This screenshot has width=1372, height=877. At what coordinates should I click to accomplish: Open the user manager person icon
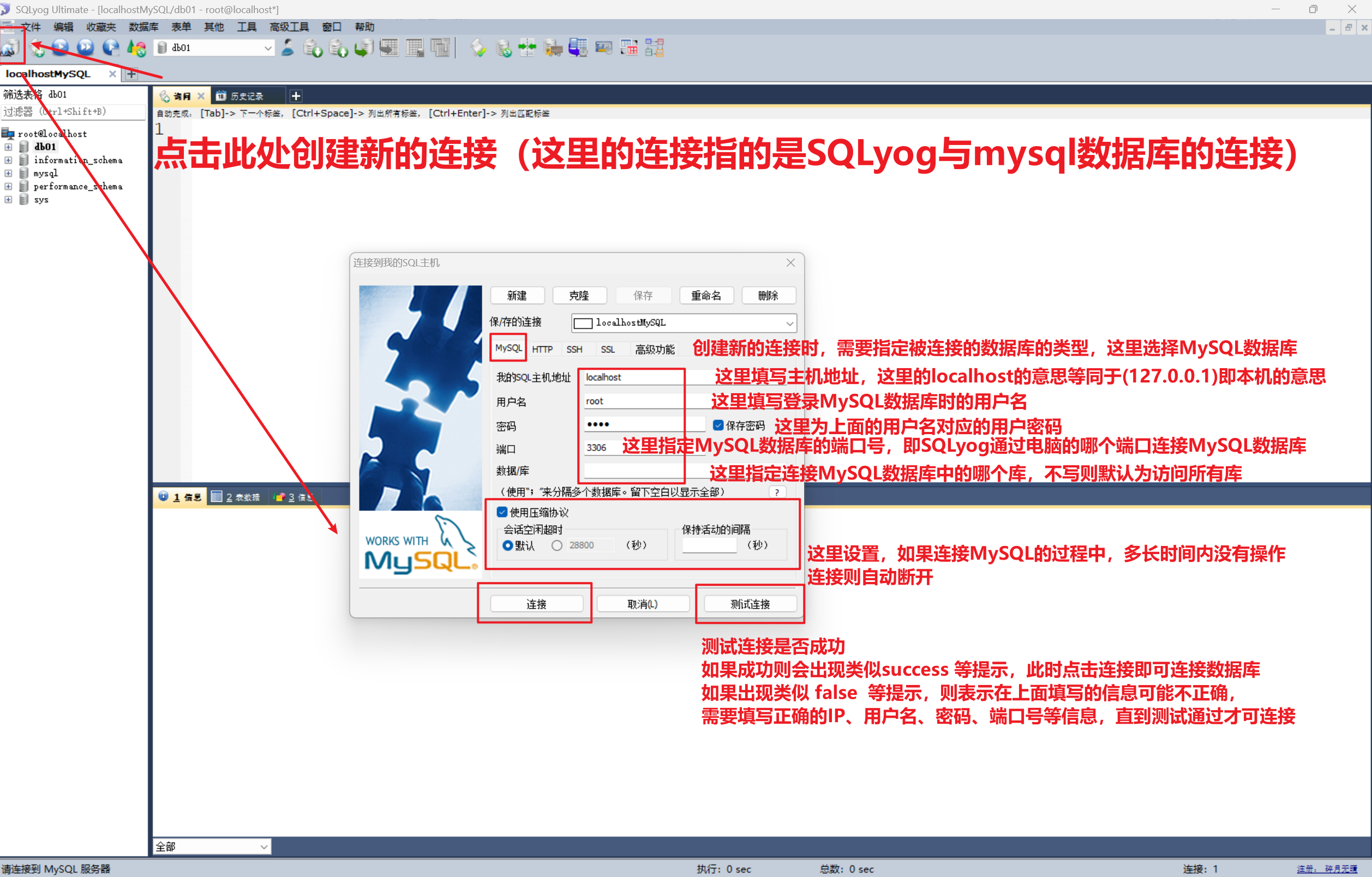click(x=287, y=48)
